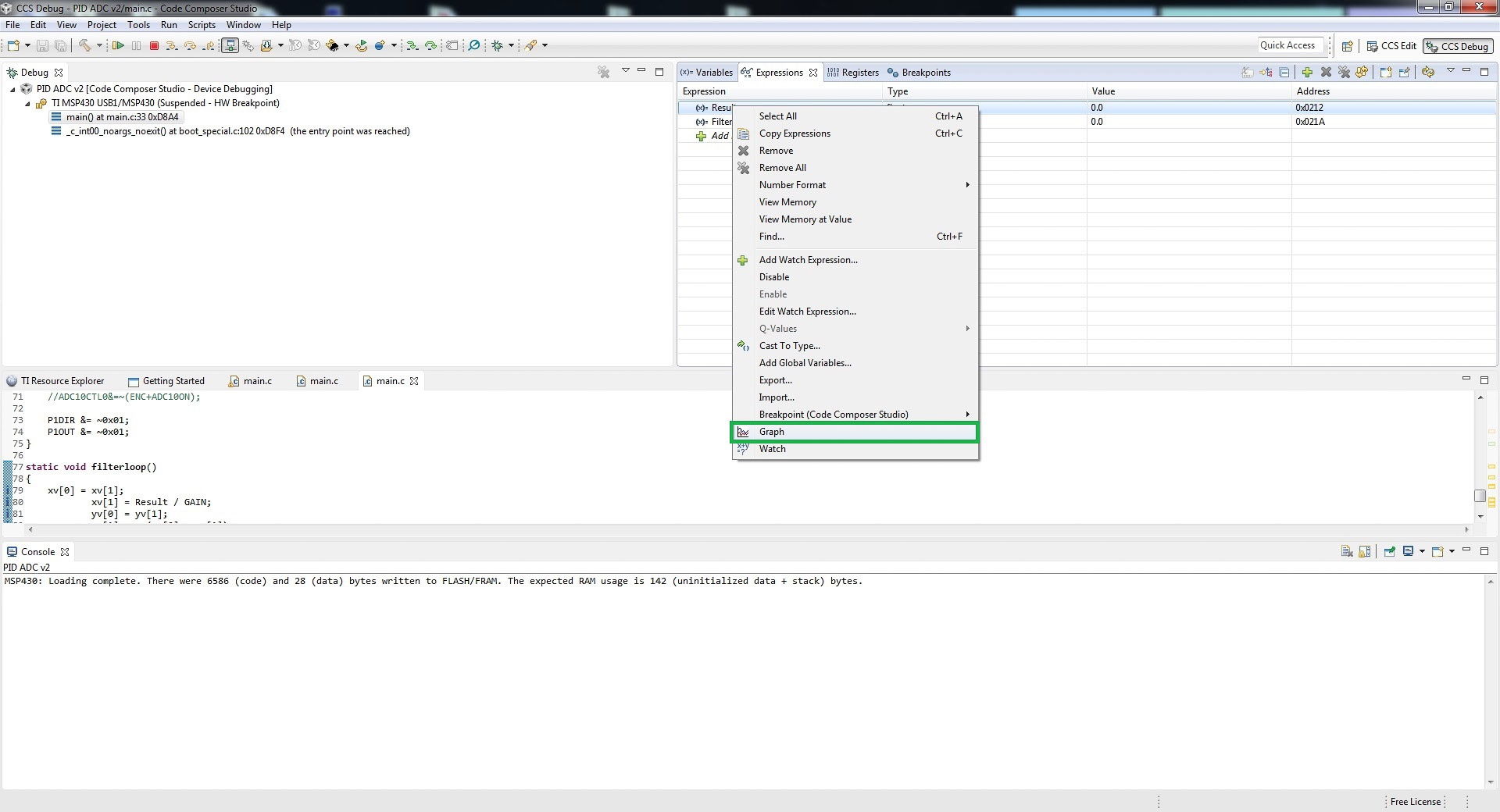Image resolution: width=1500 pixels, height=812 pixels.
Task: Click the CCS Debug perspective button
Action: [1457, 46]
